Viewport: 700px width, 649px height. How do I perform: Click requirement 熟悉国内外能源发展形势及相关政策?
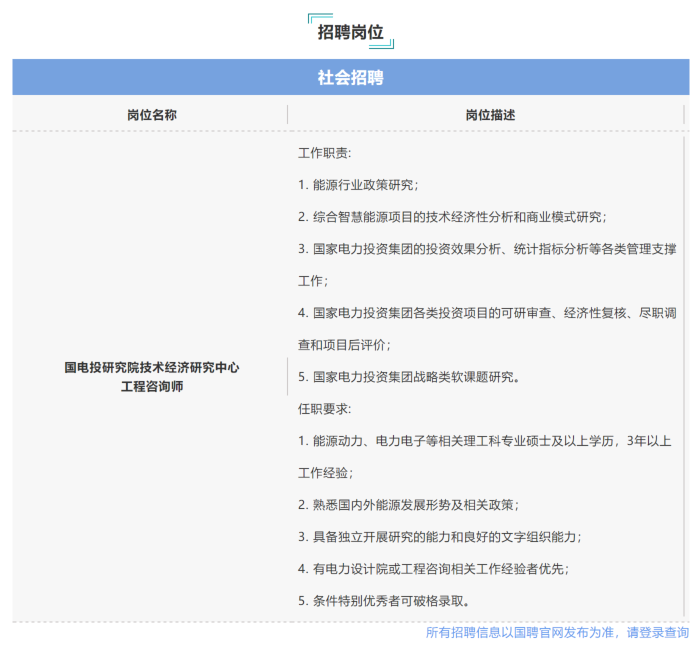(x=408, y=505)
